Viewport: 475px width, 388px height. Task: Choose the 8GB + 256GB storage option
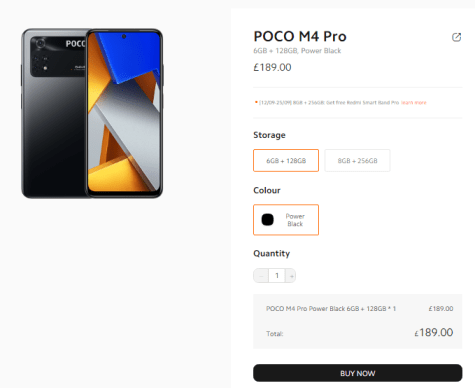click(x=357, y=161)
